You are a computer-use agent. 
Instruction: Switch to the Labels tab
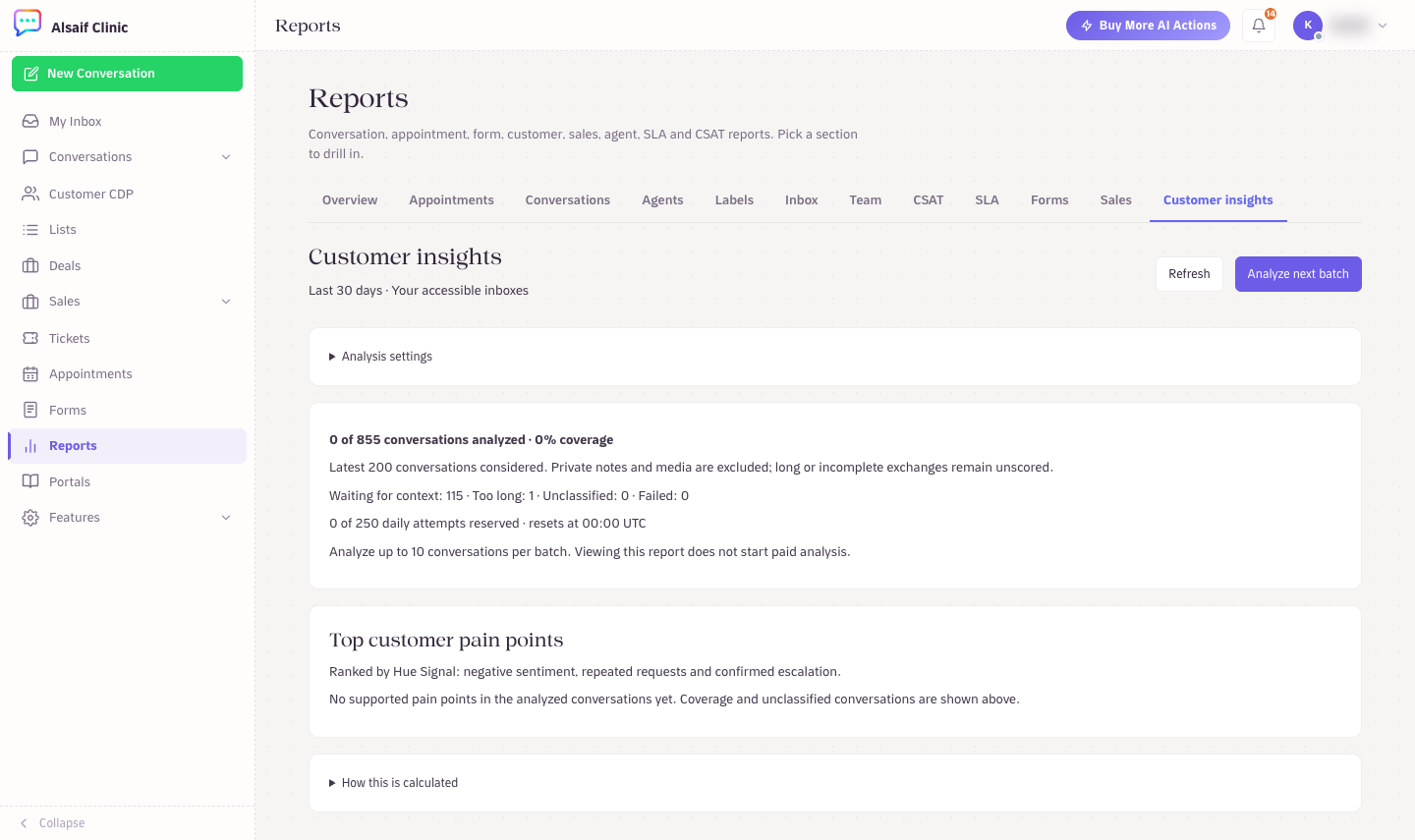coord(734,200)
